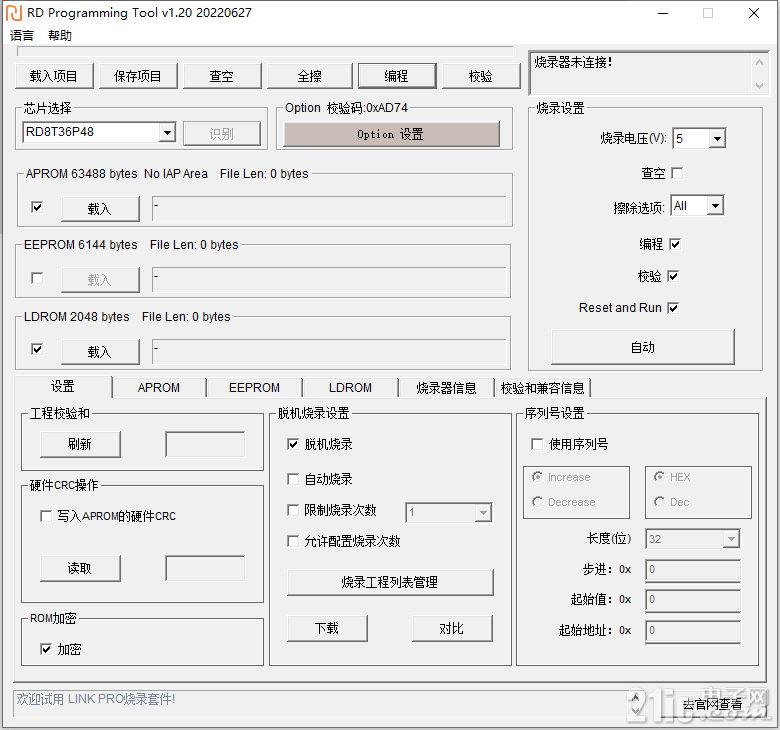The width and height of the screenshot is (780, 730).
Task: Expand the 烧录电压 voltage dropdown
Action: pyautogui.click(x=717, y=138)
